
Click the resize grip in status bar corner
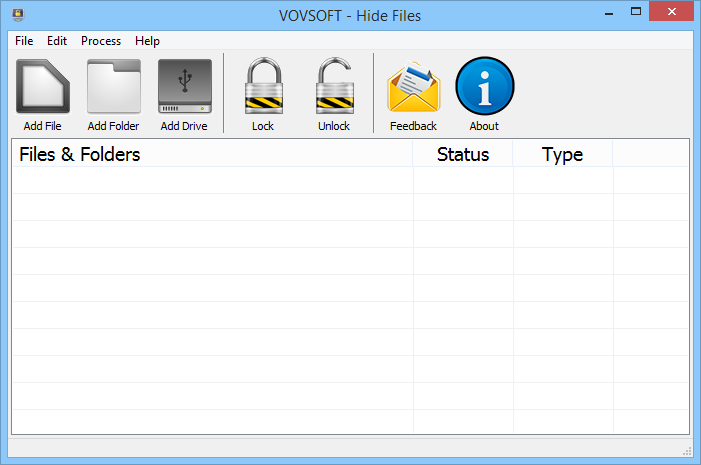tap(687, 452)
